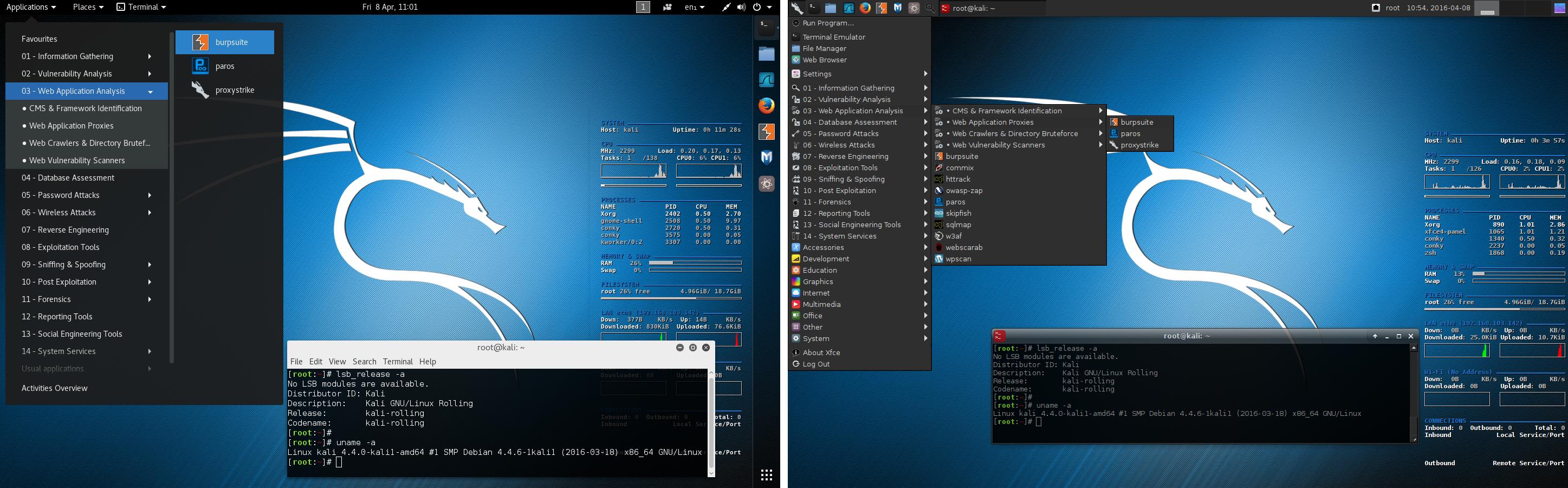The width and height of the screenshot is (1568, 488).
Task: Click the wired network icon beside root label
Action: pyautogui.click(x=1375, y=8)
